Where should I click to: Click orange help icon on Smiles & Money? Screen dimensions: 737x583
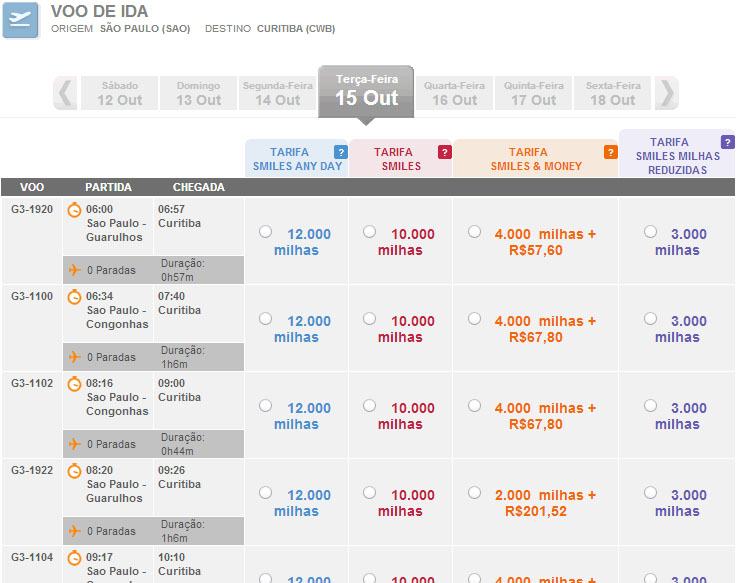point(610,152)
